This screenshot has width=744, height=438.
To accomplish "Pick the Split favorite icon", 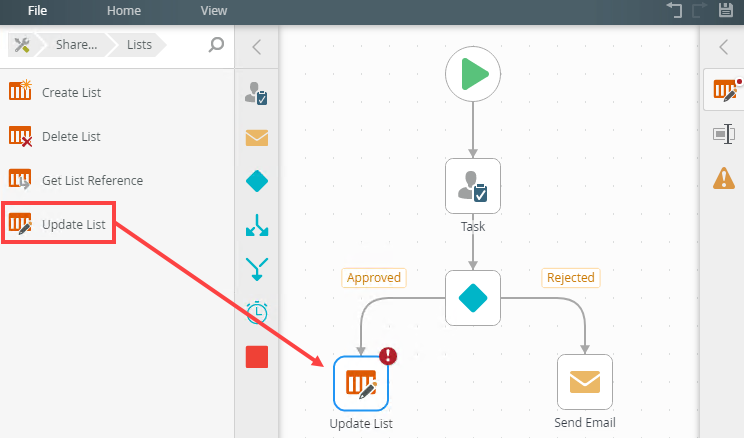I will click(257, 225).
